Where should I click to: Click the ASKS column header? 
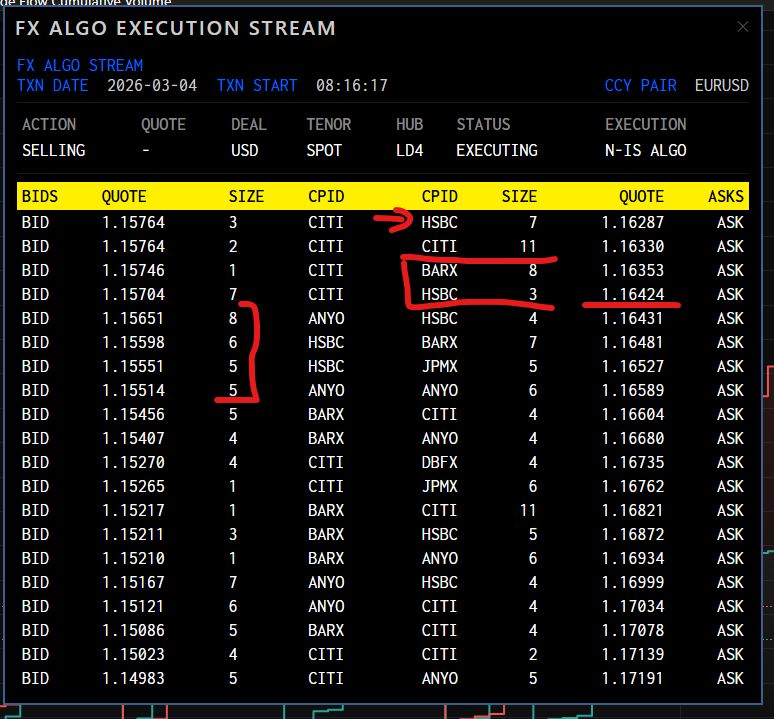[725, 196]
